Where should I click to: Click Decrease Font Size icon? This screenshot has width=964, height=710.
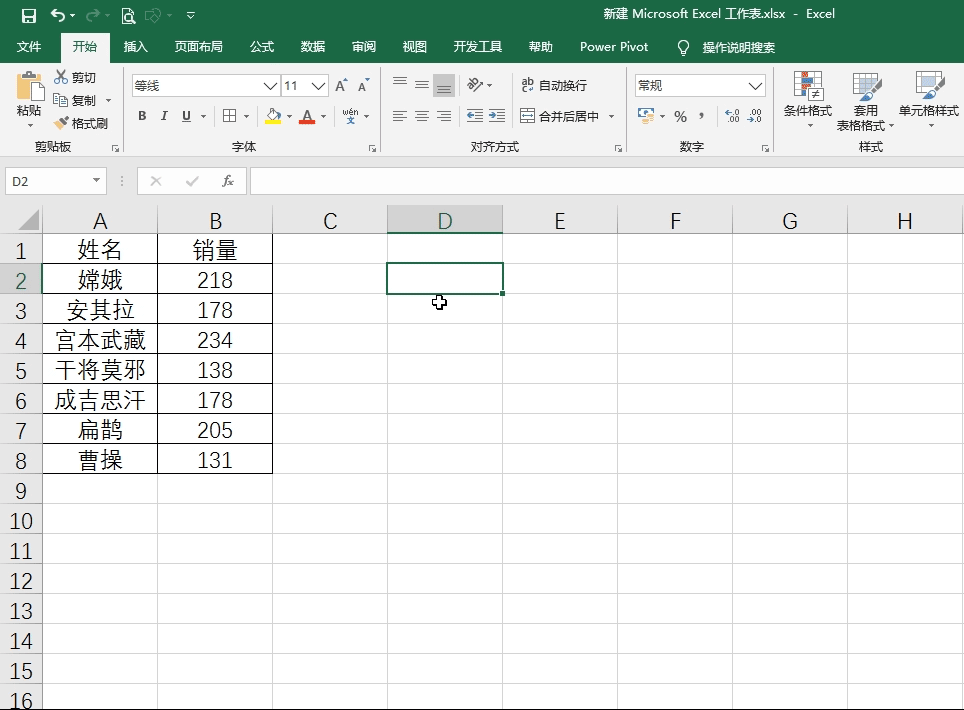click(364, 85)
